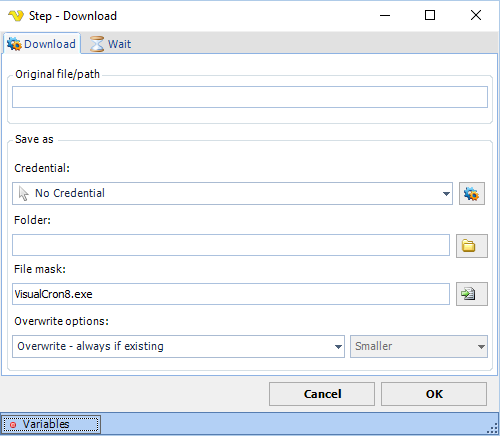Select the Download tab
The height and width of the screenshot is (436, 500).
pyautogui.click(x=42, y=43)
